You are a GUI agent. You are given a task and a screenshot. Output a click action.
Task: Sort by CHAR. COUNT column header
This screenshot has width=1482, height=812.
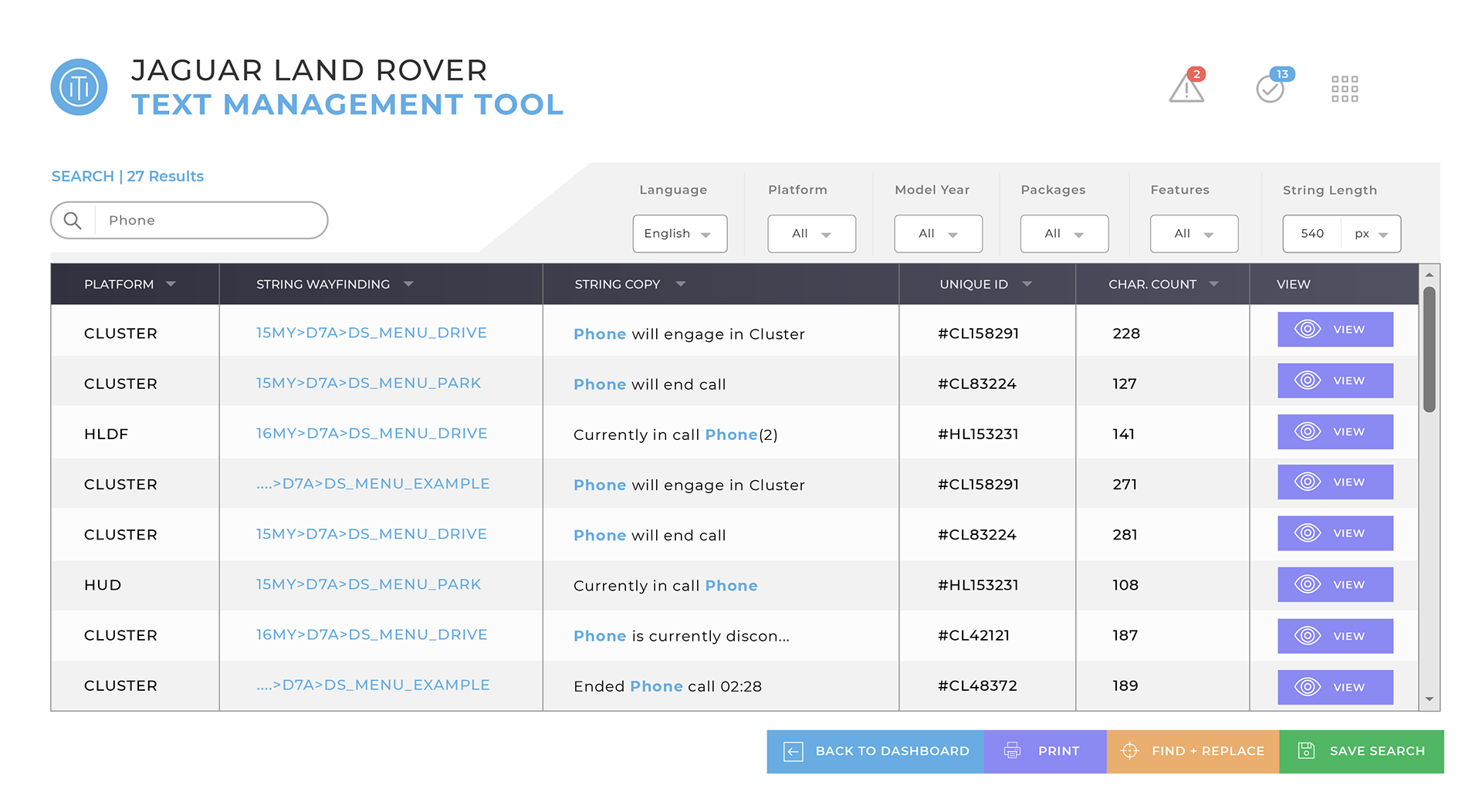click(x=1163, y=284)
